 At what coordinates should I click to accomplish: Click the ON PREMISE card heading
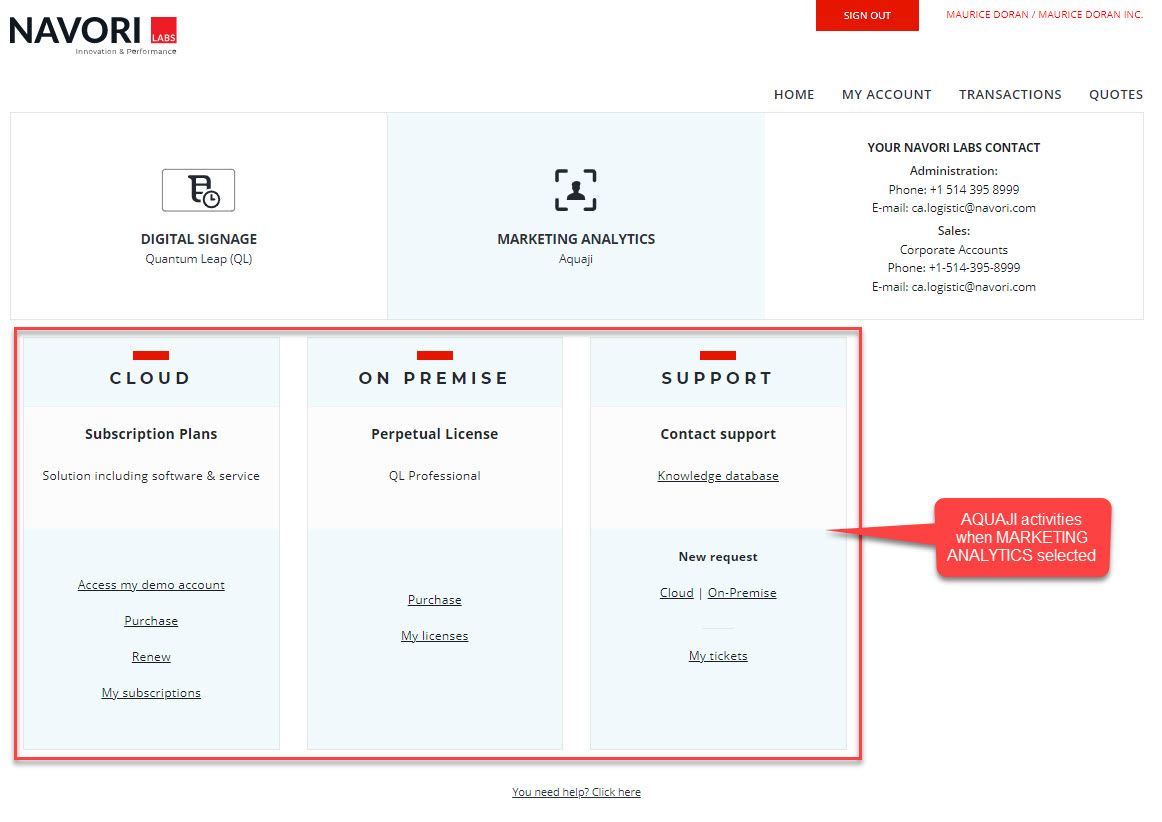coord(434,378)
